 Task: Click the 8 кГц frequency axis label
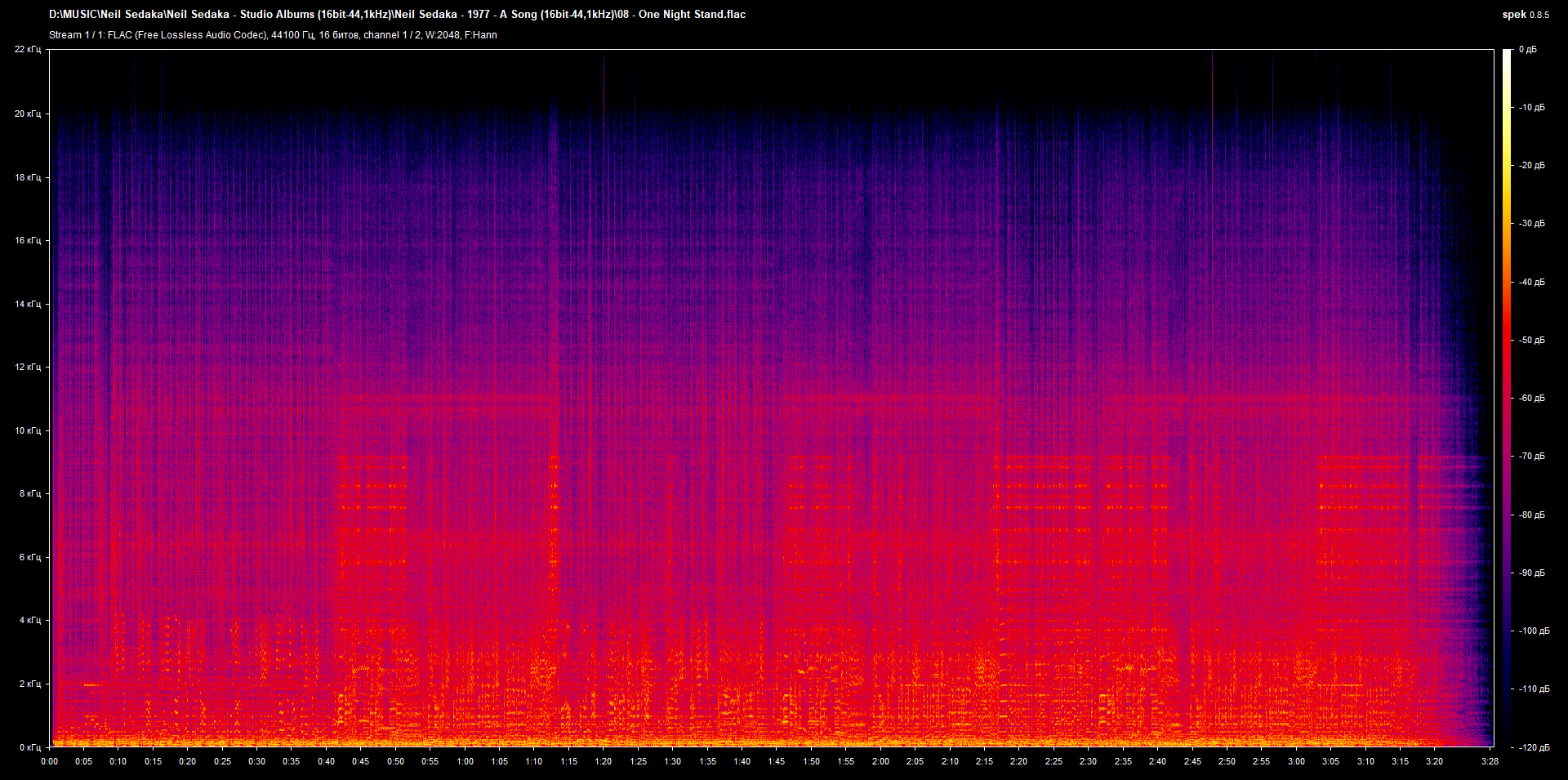coord(30,493)
